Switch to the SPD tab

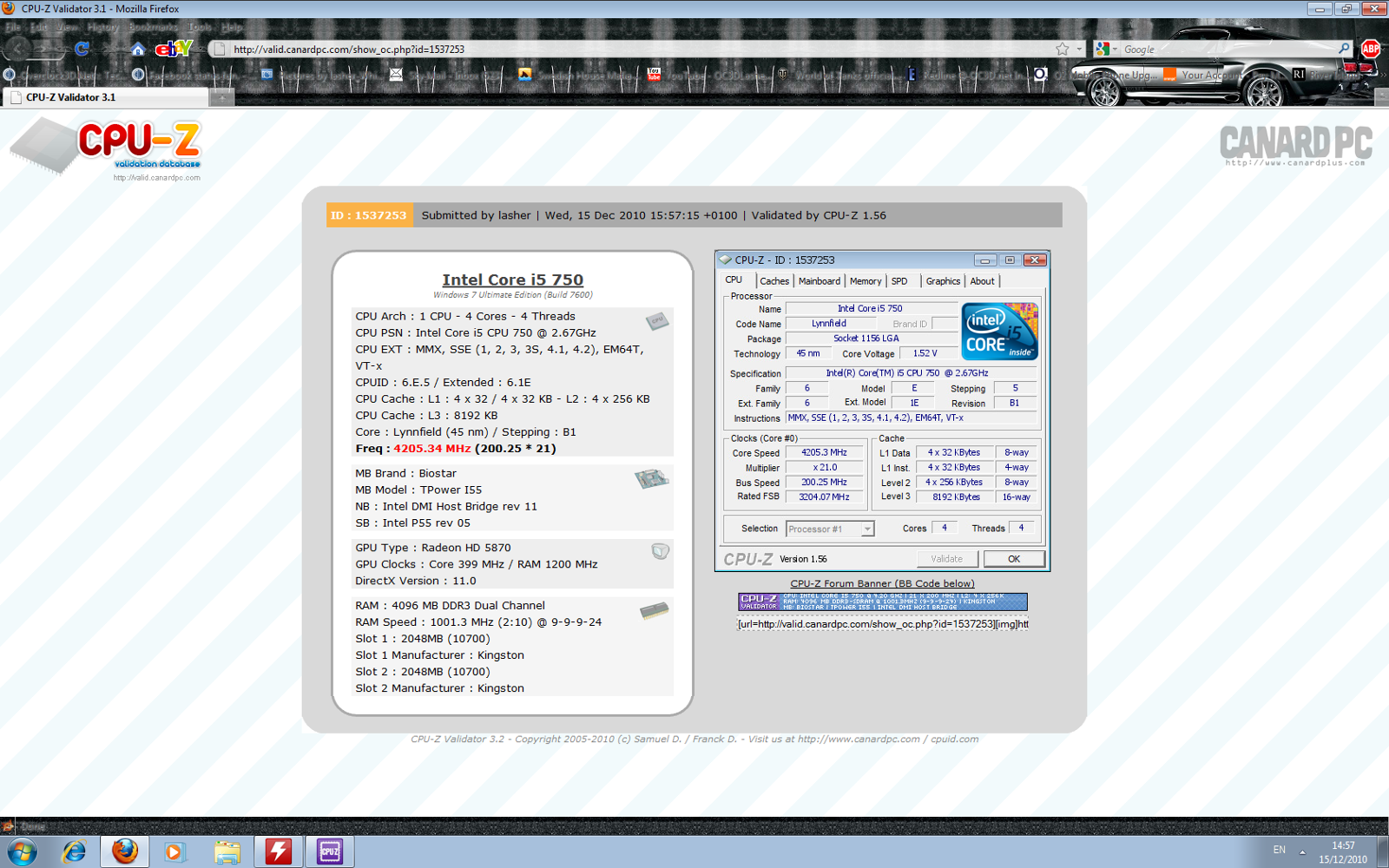pos(899,281)
